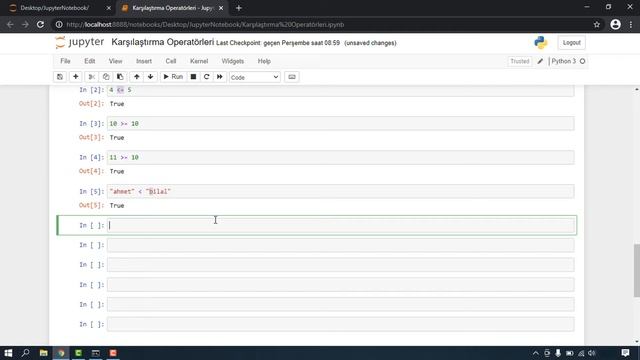The width and height of the screenshot is (640, 360).
Task: Click the Out[3] True output text
Action: pyautogui.click(x=117, y=138)
